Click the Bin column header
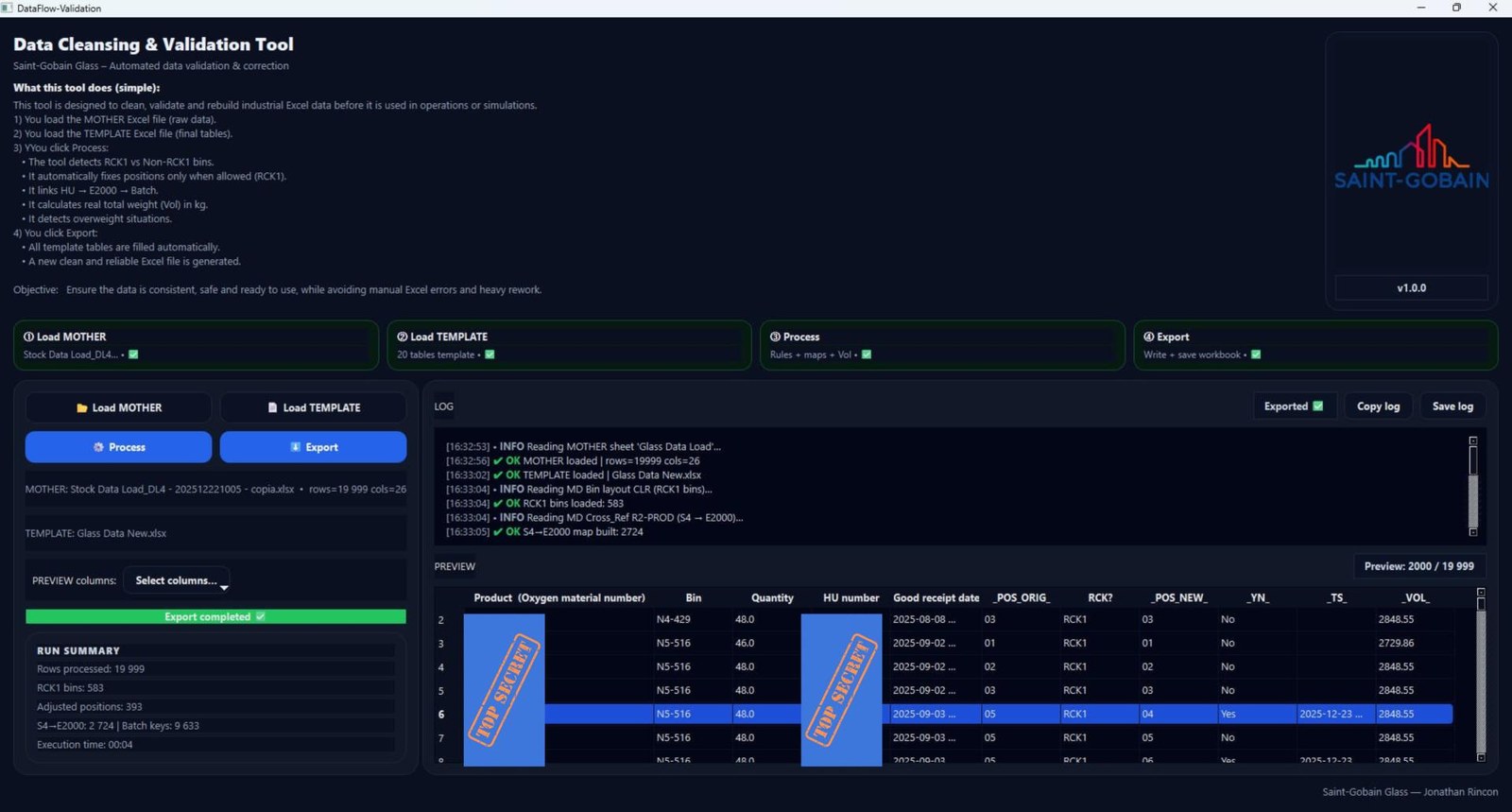This screenshot has height=812, width=1512. coord(694,597)
